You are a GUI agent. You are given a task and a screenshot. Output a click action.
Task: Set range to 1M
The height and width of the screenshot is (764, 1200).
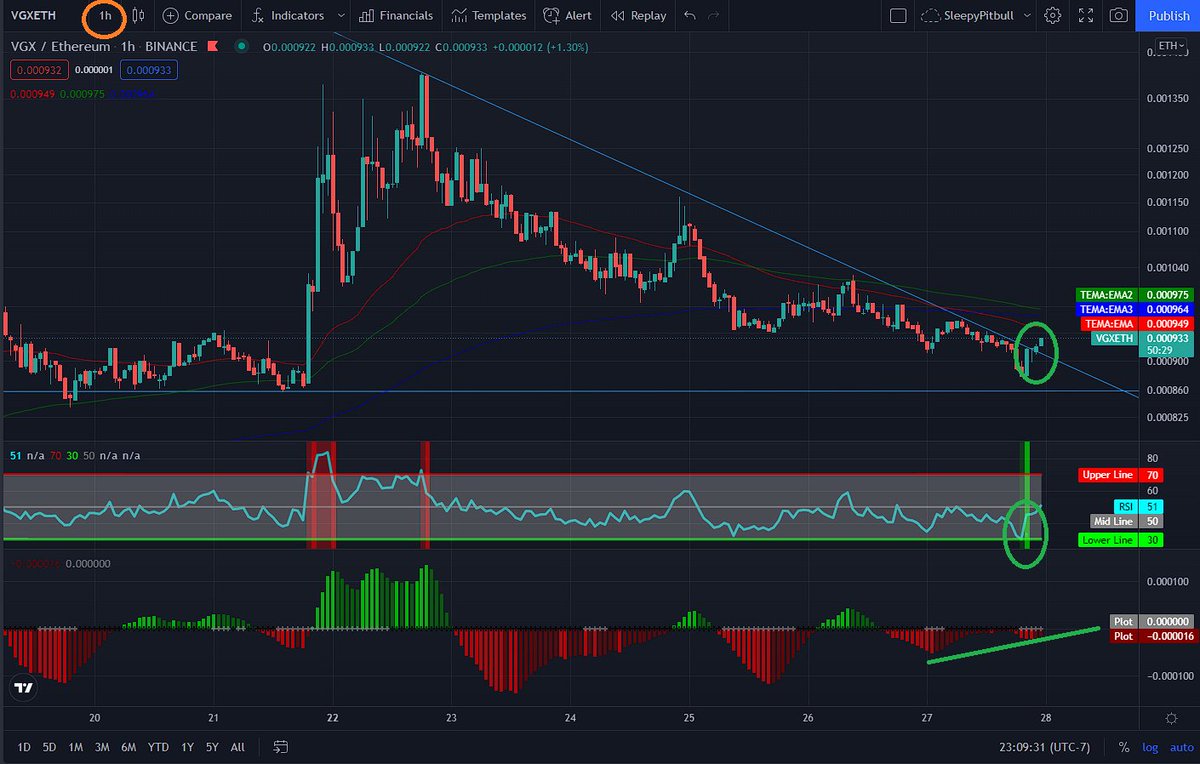pos(76,746)
